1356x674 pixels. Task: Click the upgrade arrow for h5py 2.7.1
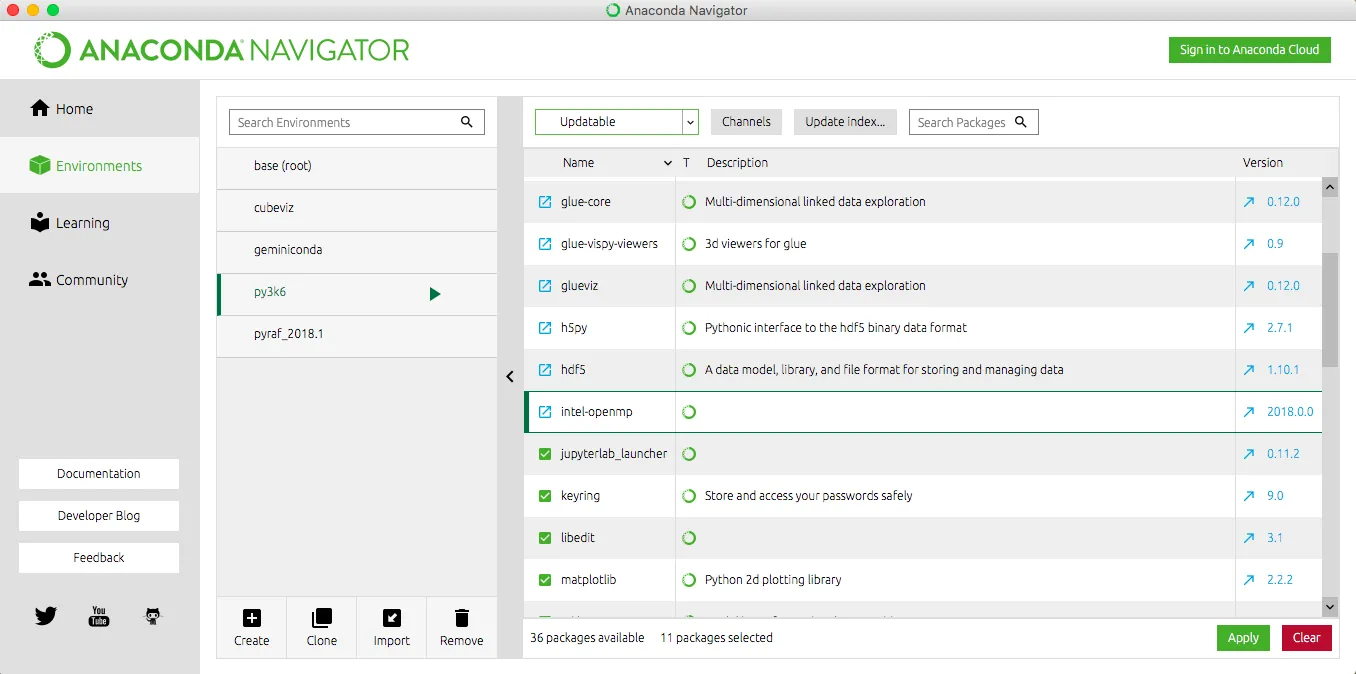pos(1249,328)
